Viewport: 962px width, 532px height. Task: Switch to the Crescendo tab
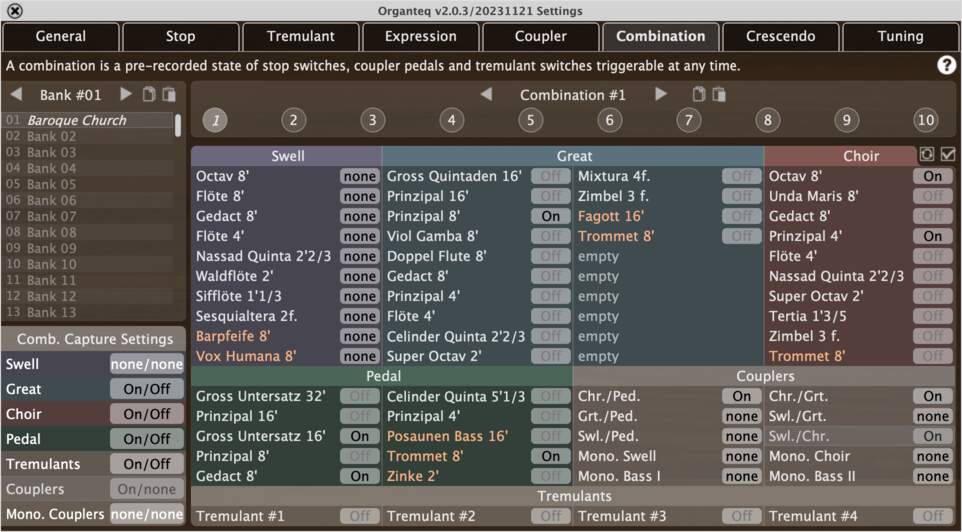780,36
